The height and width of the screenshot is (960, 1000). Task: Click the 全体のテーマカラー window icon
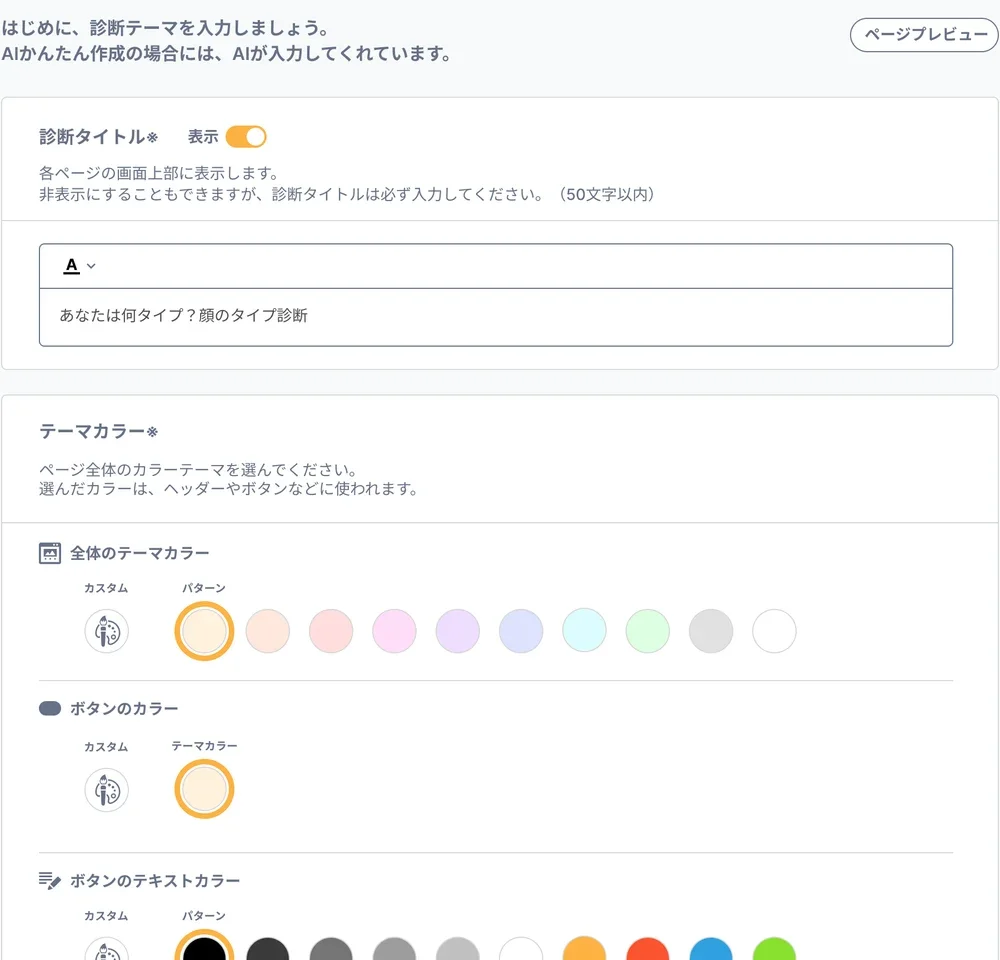click(x=50, y=553)
